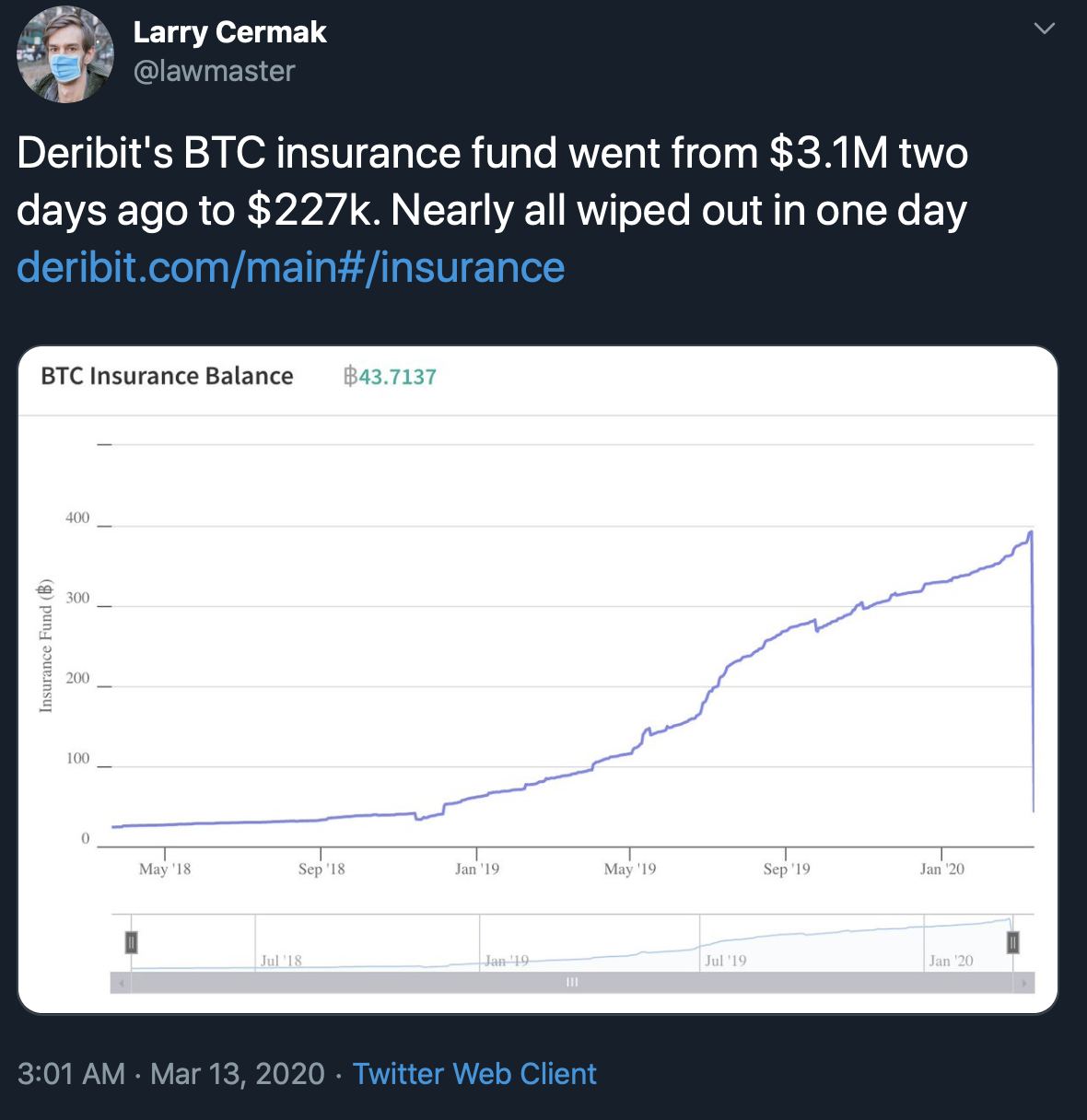Image resolution: width=1087 pixels, height=1120 pixels.
Task: Click the navigator scrollbar left arrow
Action: (120, 983)
